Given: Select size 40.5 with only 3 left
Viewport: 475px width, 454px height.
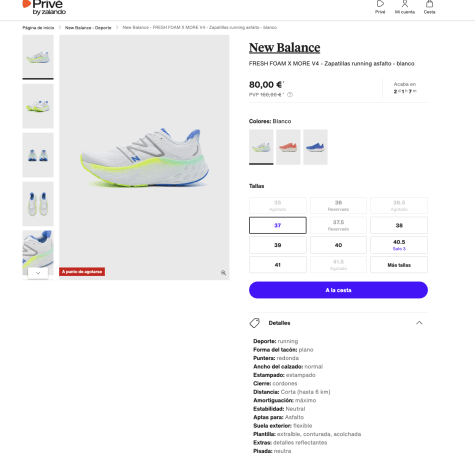Looking at the screenshot, I should [399, 245].
